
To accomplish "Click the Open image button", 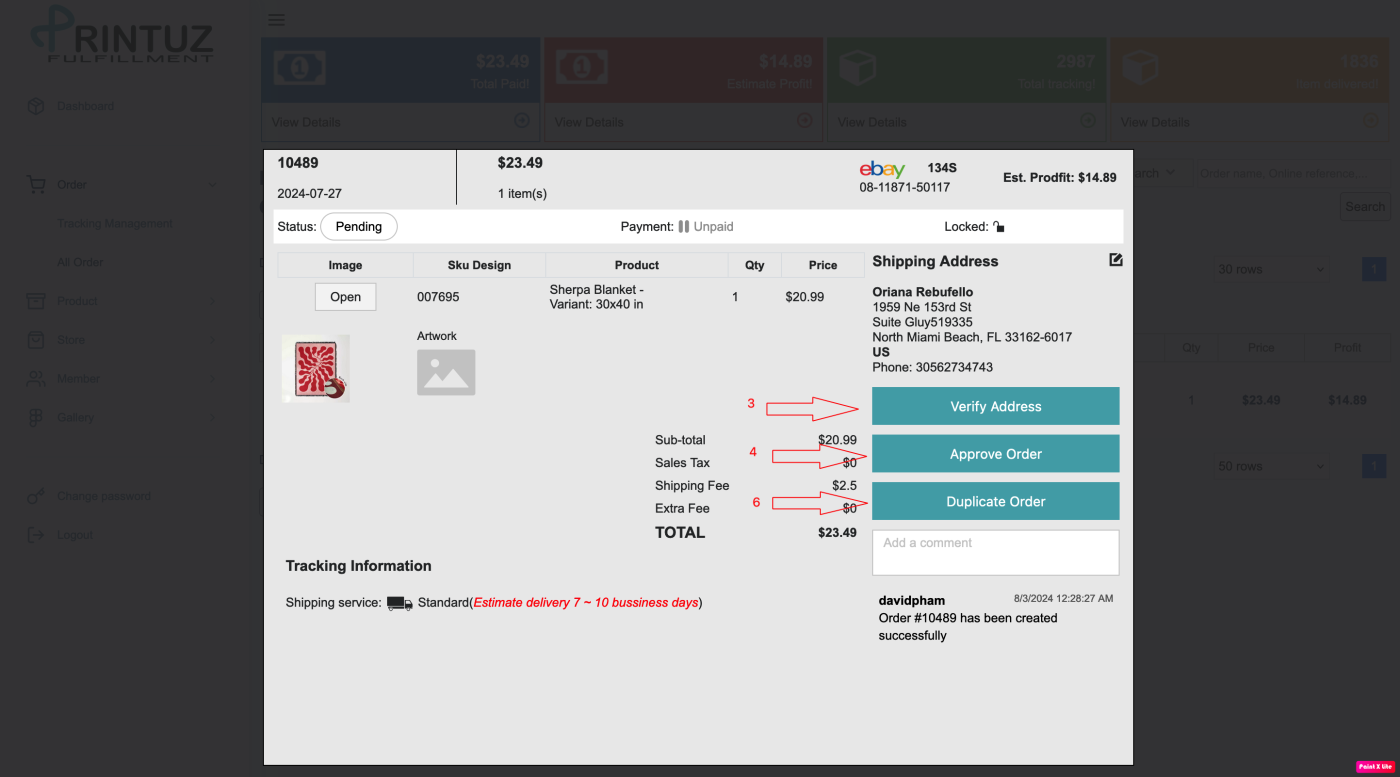I will tap(345, 297).
